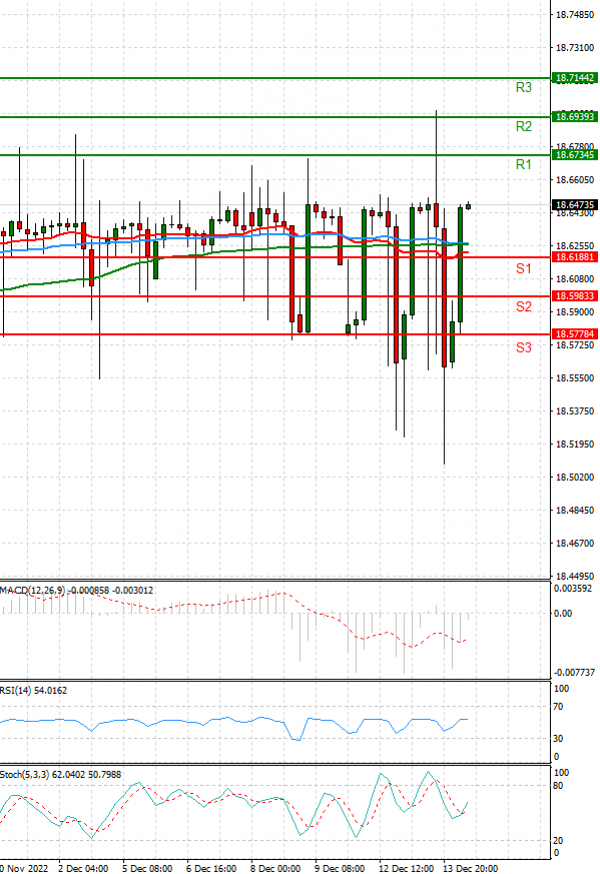Image resolution: width=600 pixels, height=874 pixels.
Task: Click the S3 support label
Action: coord(523,348)
